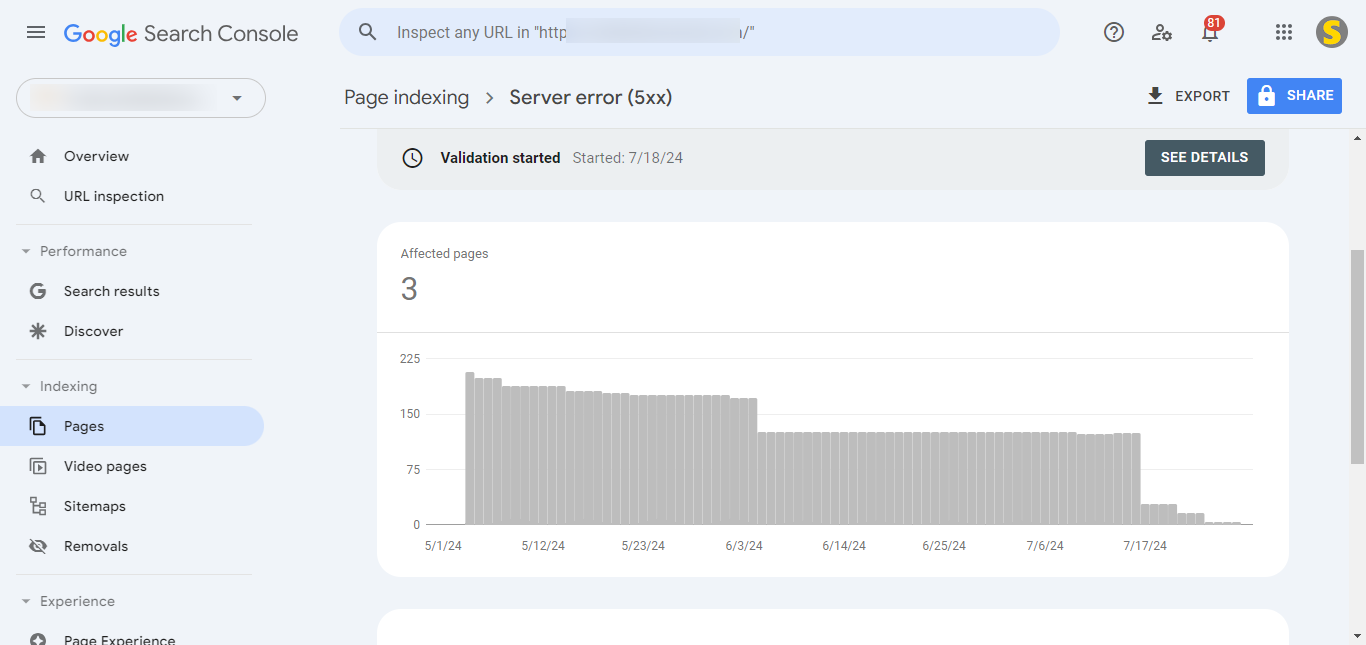
Task: Click the Validation started text
Action: tap(500, 158)
